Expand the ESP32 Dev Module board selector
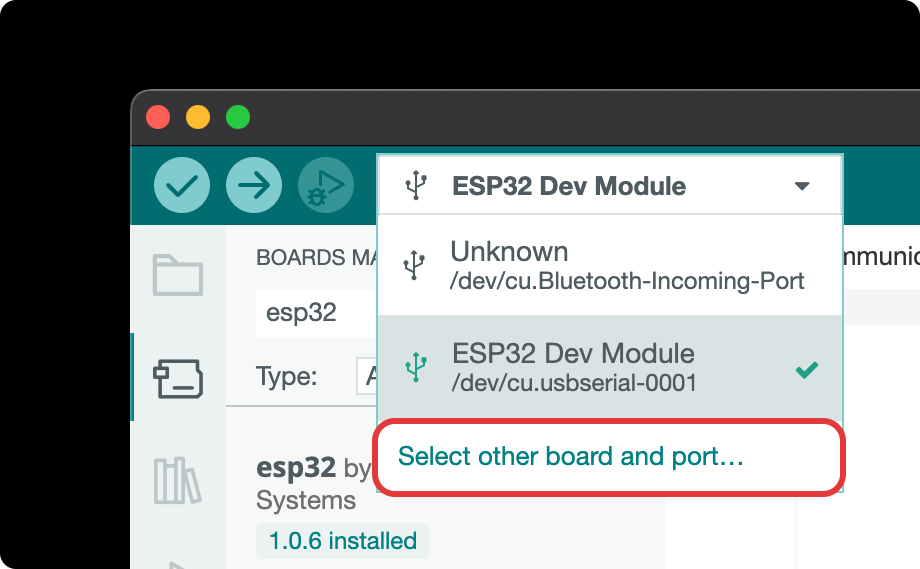920x569 pixels. tap(610, 185)
